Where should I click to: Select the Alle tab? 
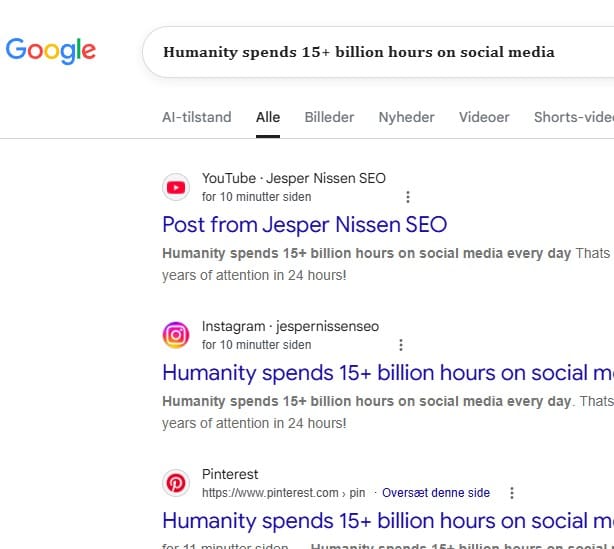tap(268, 117)
